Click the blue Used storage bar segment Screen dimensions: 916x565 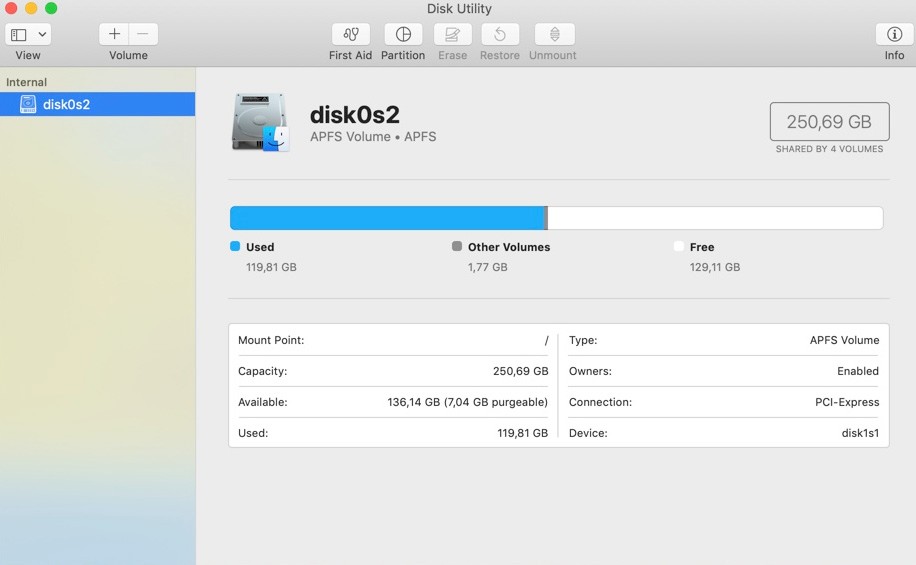click(x=387, y=218)
